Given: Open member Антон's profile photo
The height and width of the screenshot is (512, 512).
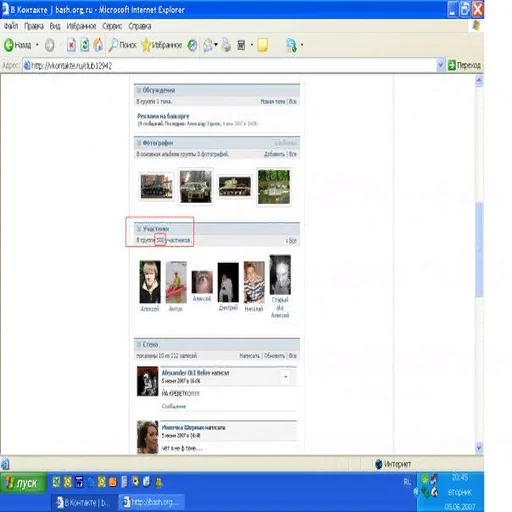Looking at the screenshot, I should point(176,282).
